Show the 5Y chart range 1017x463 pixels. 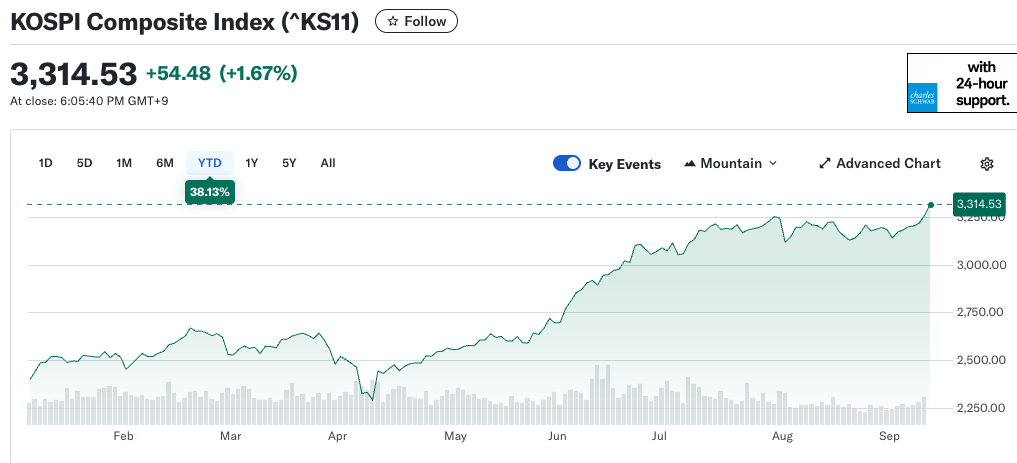[289, 163]
